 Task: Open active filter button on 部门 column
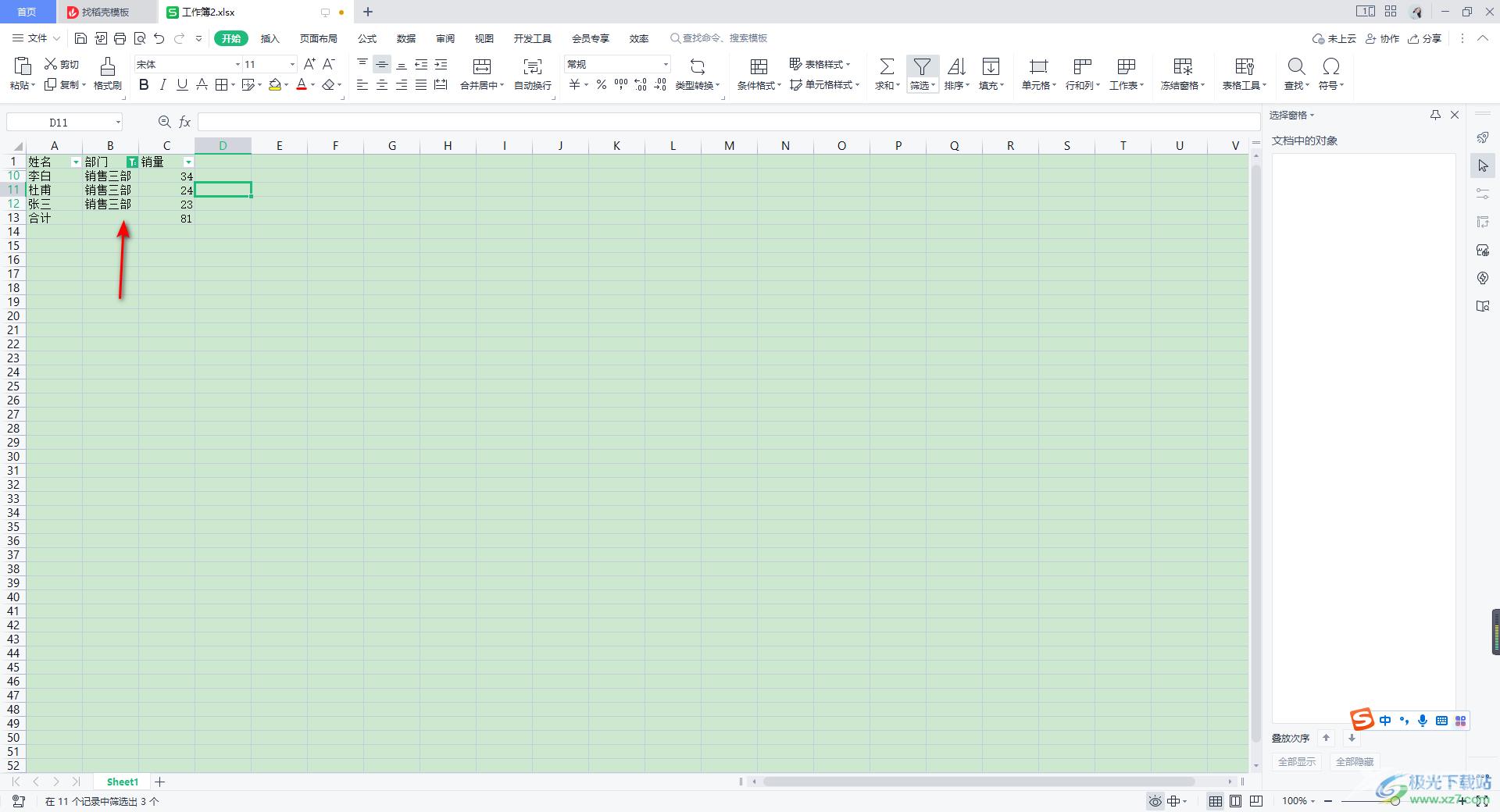pyautogui.click(x=132, y=162)
